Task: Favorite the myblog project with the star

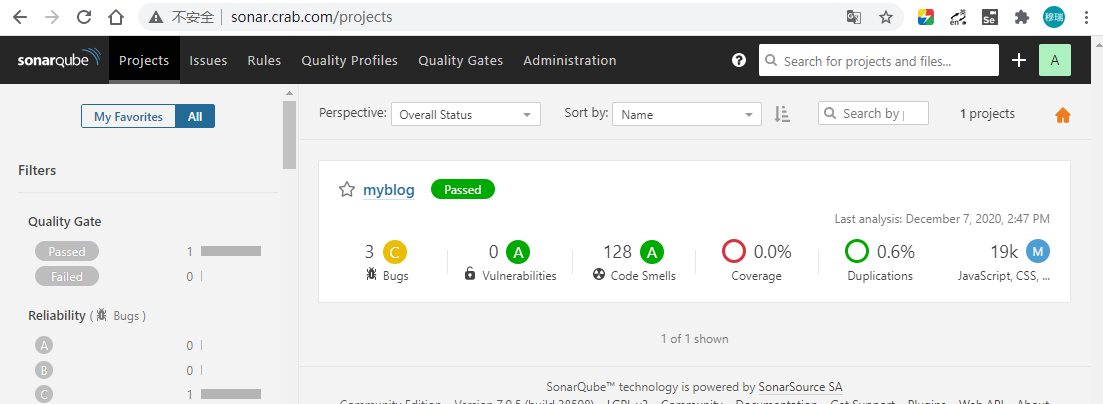Action: pos(347,189)
